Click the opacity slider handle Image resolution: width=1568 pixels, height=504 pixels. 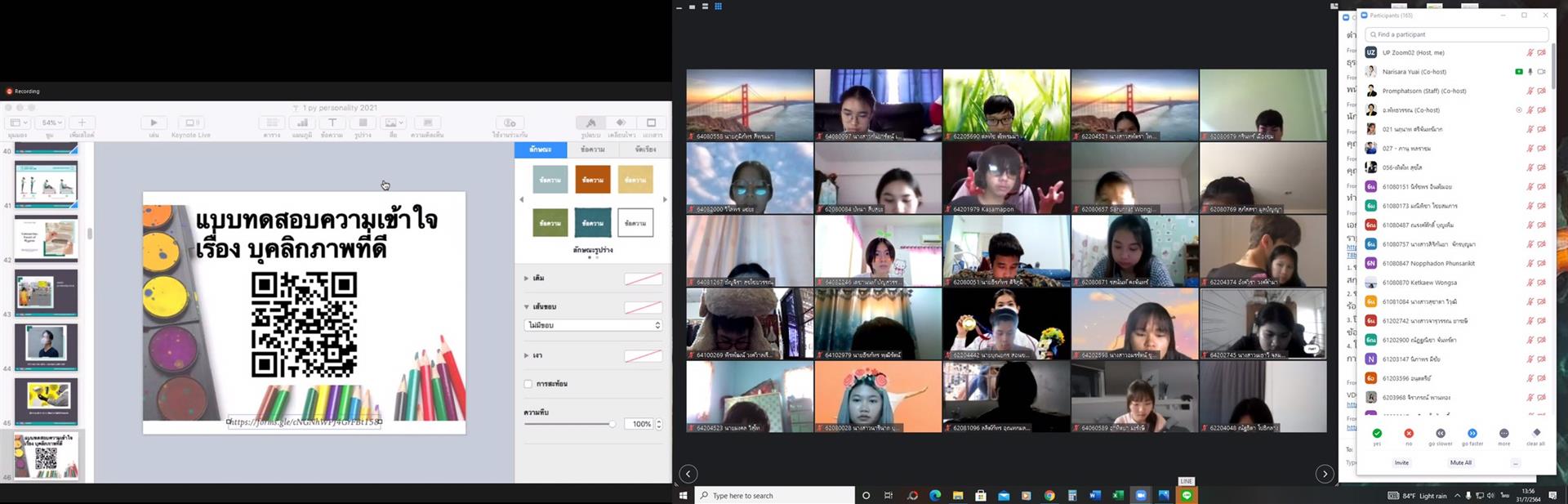[612, 424]
